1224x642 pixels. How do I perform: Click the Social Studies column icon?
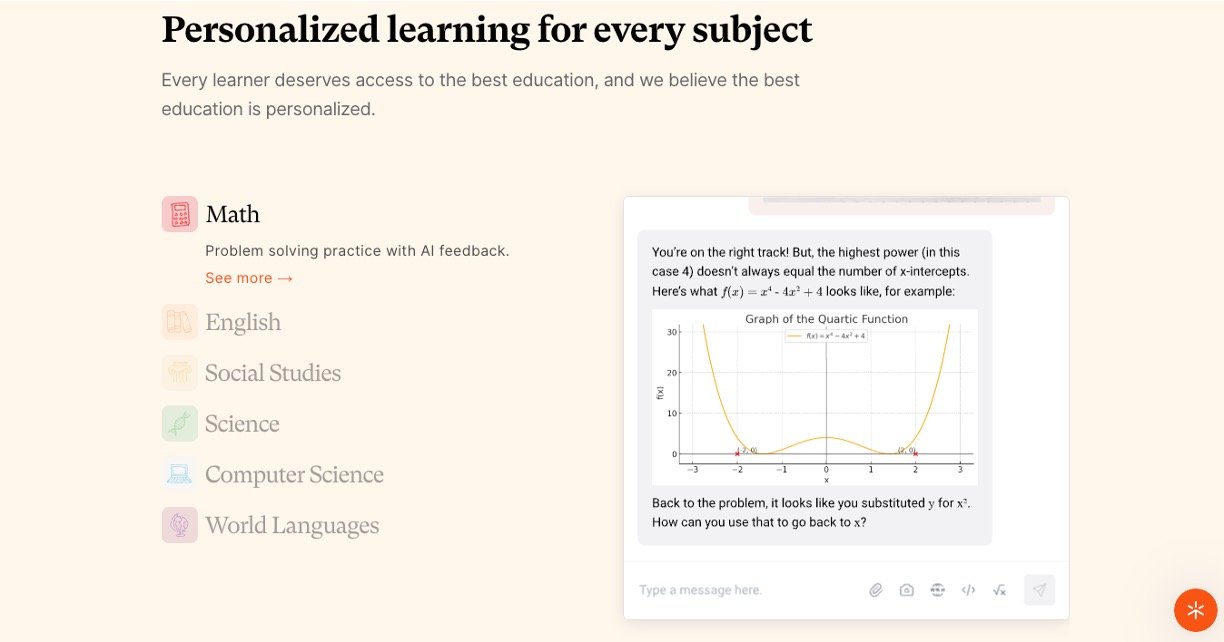pos(180,373)
